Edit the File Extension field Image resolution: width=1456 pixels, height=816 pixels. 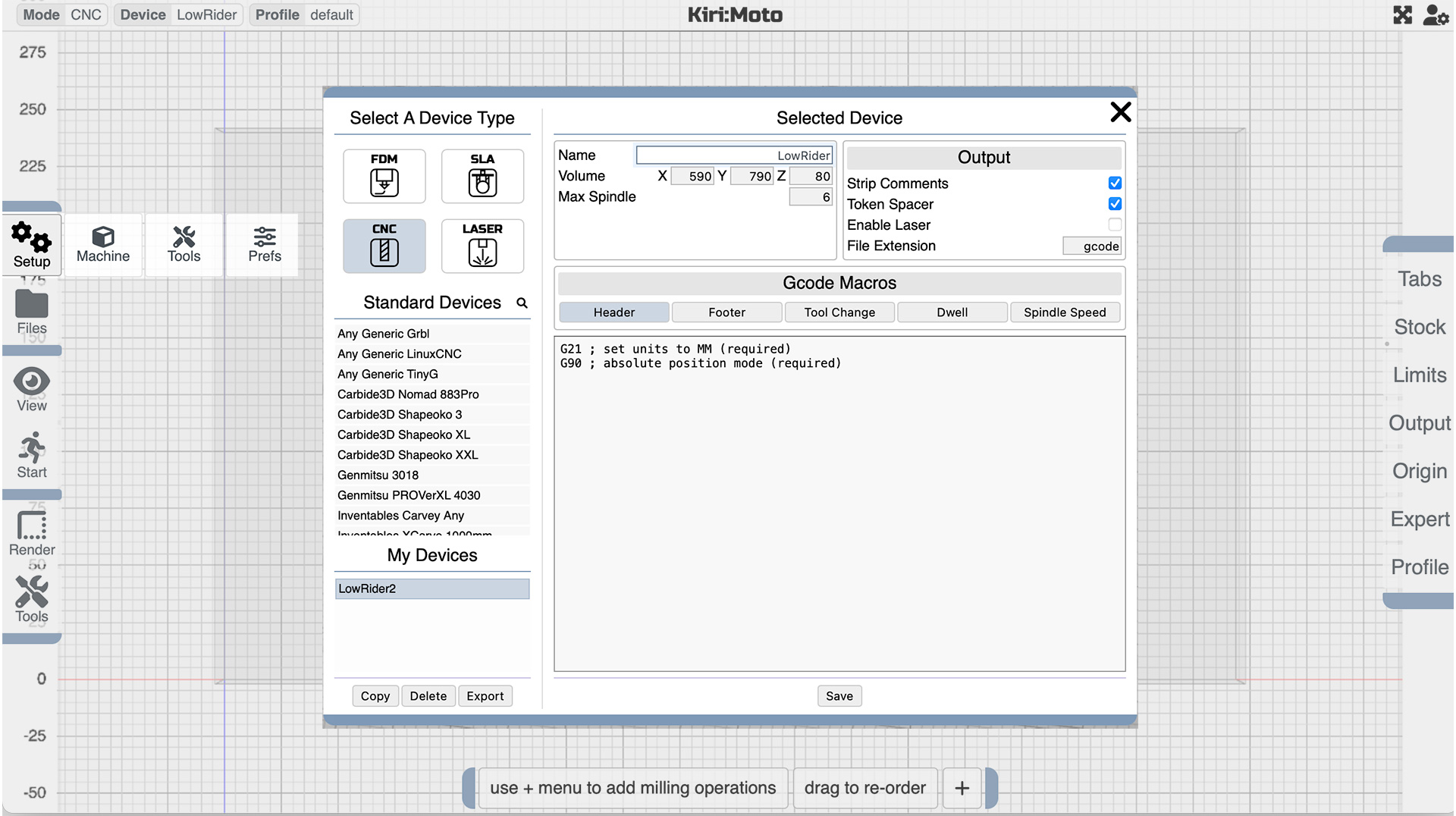click(1091, 246)
